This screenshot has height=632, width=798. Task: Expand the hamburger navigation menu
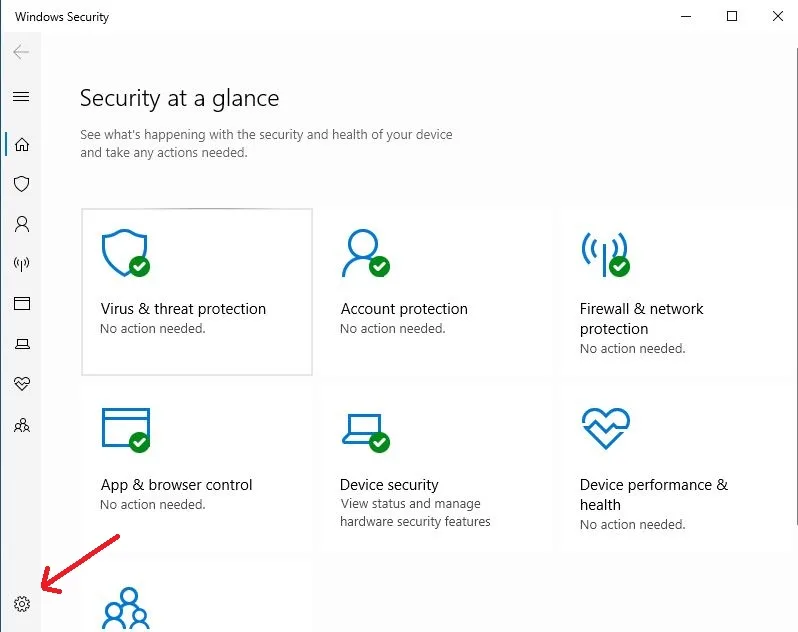point(21,97)
